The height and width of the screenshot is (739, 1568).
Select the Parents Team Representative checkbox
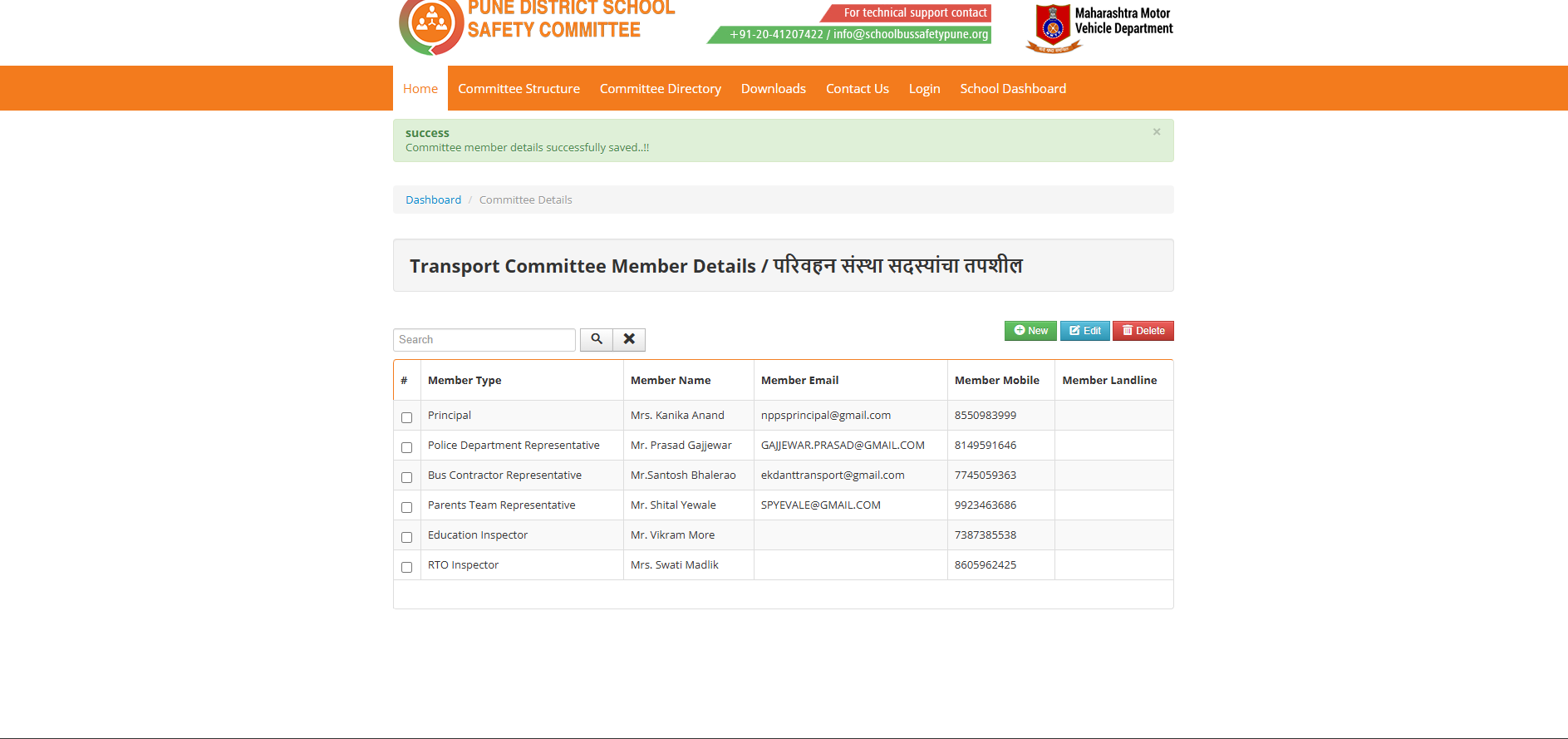406,507
